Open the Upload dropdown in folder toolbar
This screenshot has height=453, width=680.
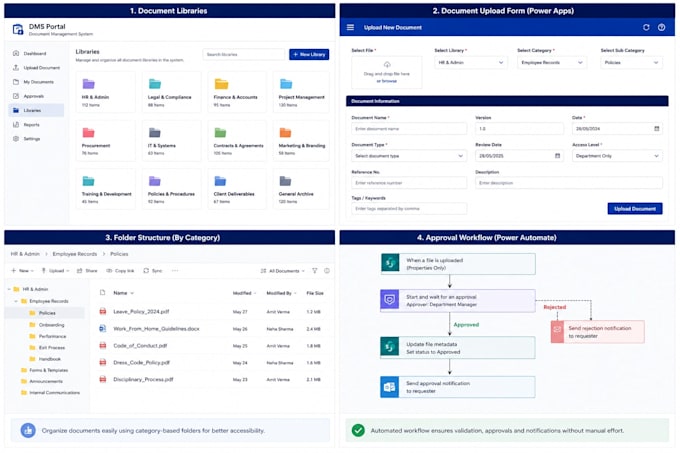point(56,270)
